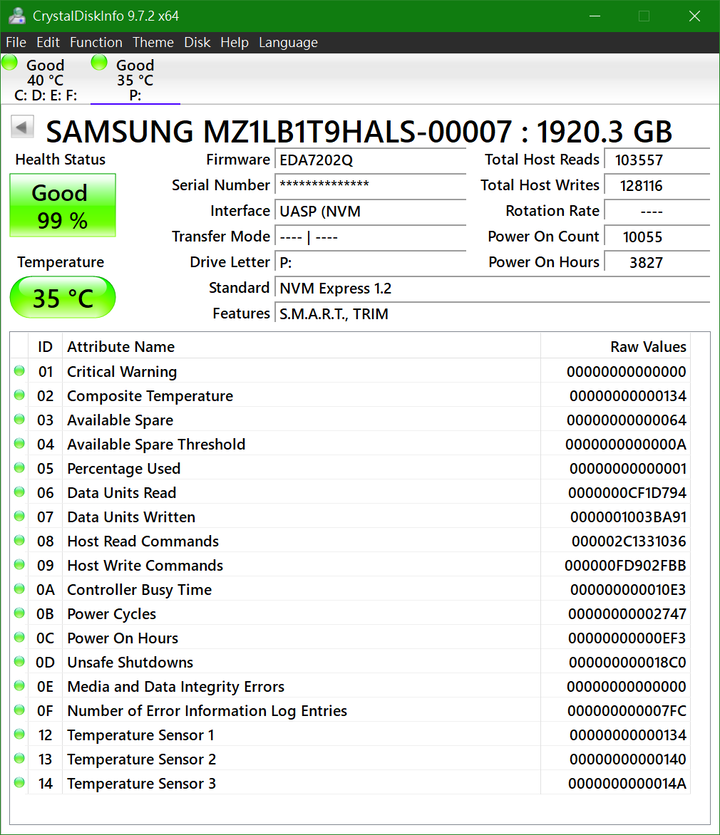Image resolution: width=720 pixels, height=835 pixels.
Task: Click Total Host Reads value 103557
Action: [x=657, y=160]
